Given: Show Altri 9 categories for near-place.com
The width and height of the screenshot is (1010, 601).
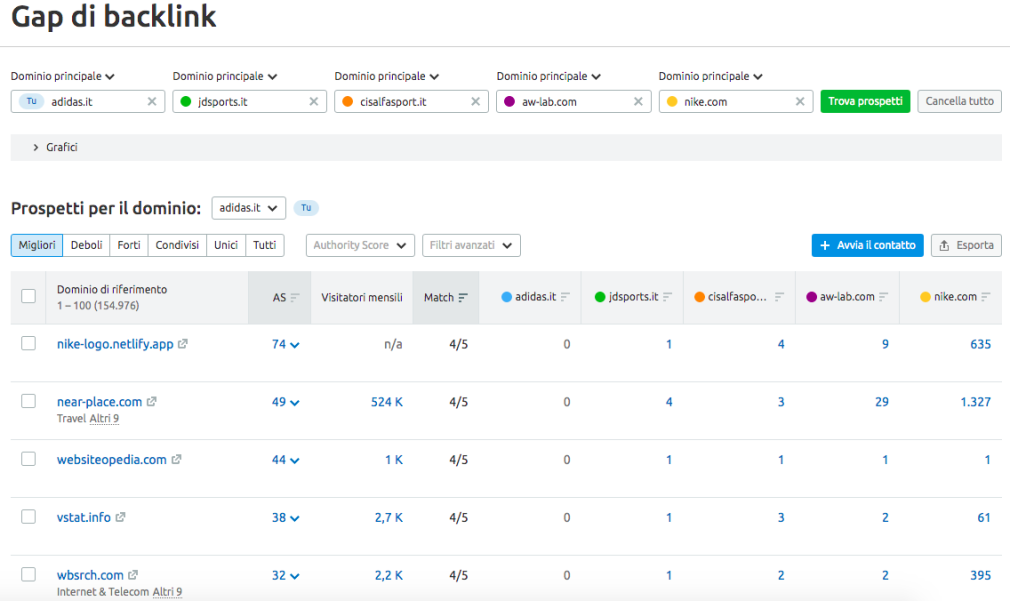Looking at the screenshot, I should (104, 419).
